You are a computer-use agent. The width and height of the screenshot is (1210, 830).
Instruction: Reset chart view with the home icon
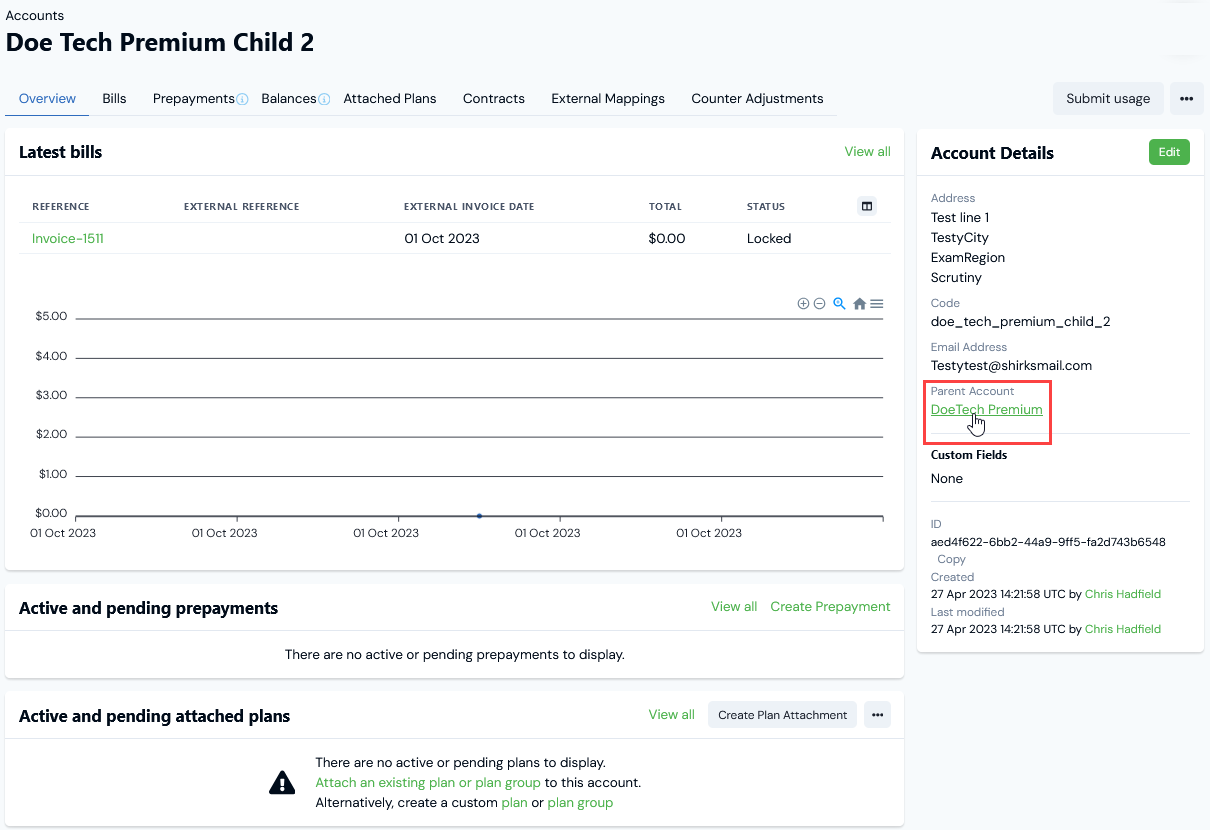[859, 303]
